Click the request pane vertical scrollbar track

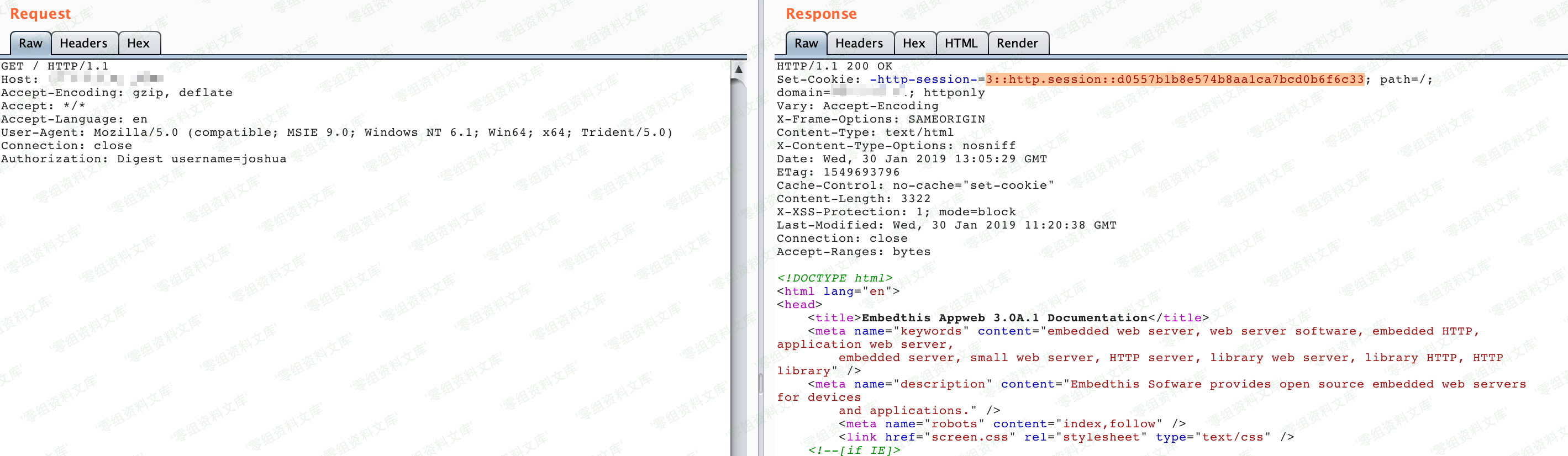(x=738, y=274)
